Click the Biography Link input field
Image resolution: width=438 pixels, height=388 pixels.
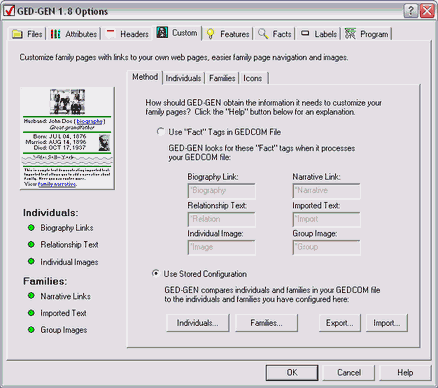[222, 191]
